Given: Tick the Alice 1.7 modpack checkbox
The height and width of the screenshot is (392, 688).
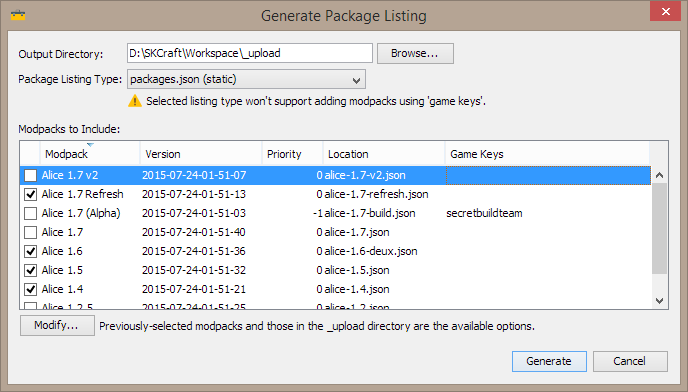Looking at the screenshot, I should [x=30, y=232].
